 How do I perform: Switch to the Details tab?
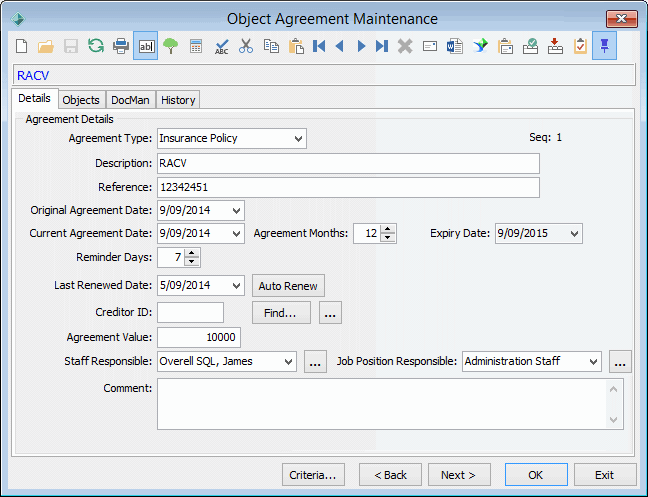tap(34, 98)
